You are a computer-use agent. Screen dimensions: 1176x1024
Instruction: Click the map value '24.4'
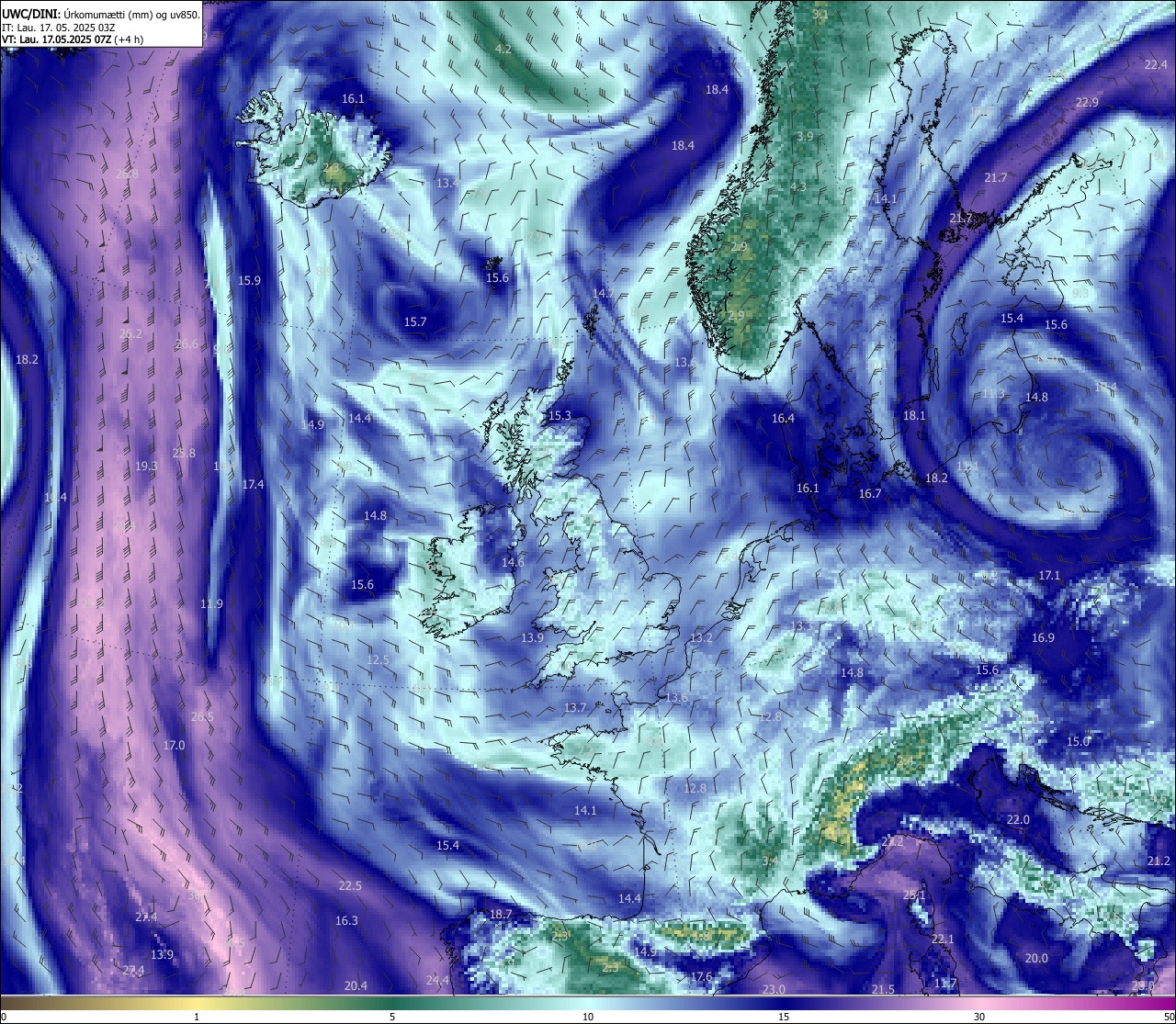pyautogui.click(x=437, y=980)
